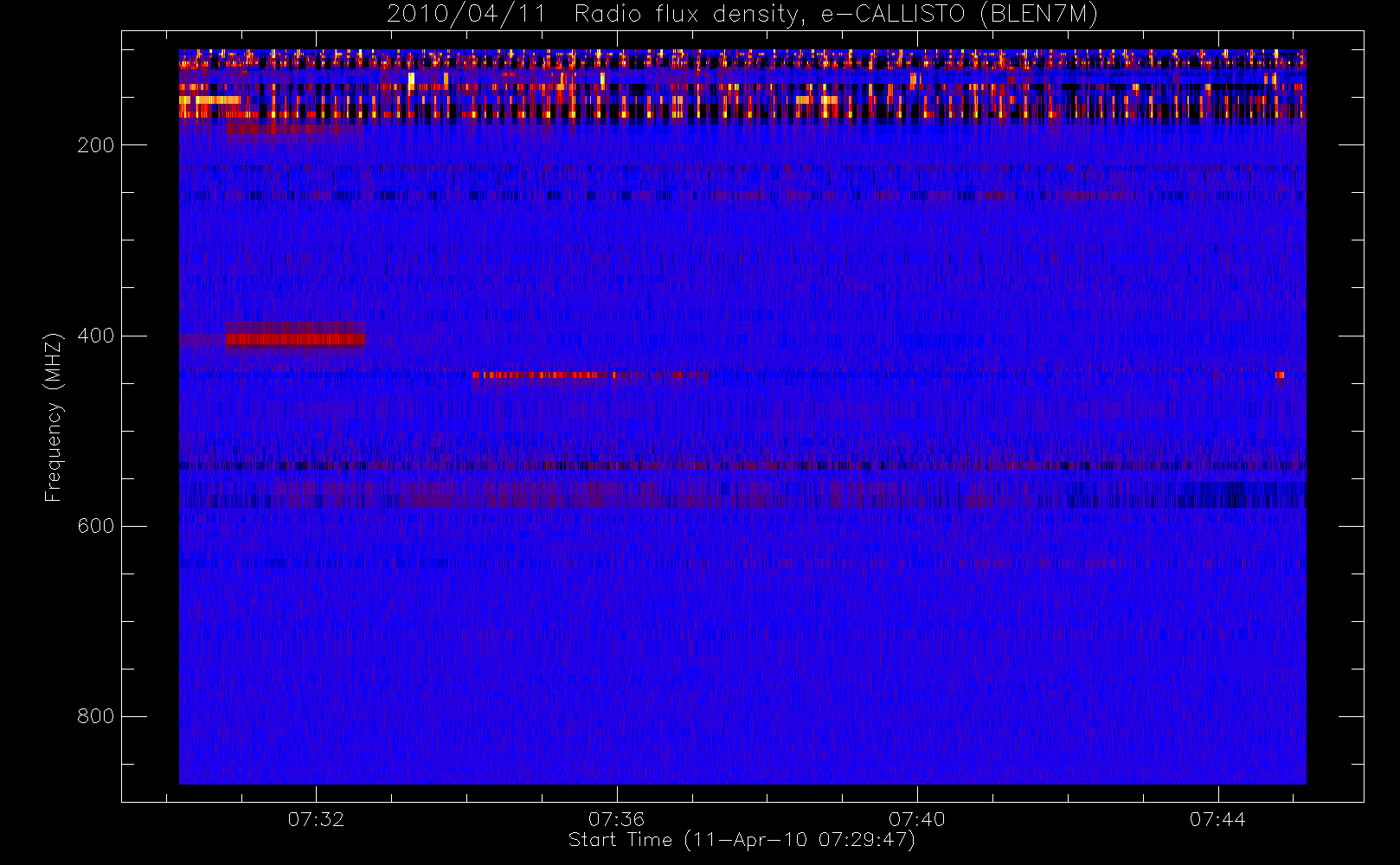Click the bright red burst near 400 MHz

point(295,338)
